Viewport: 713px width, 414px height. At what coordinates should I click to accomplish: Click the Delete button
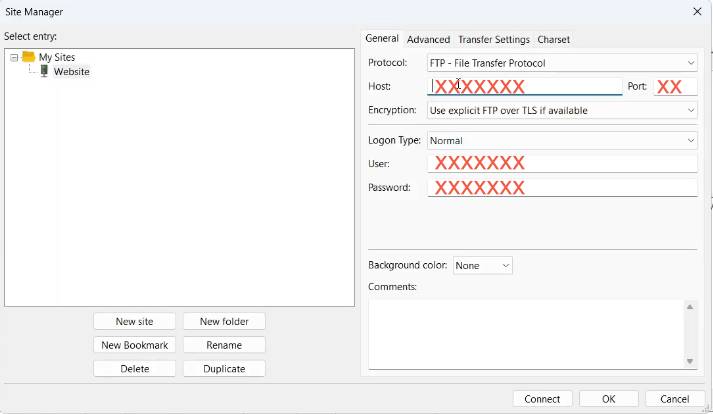coord(134,369)
